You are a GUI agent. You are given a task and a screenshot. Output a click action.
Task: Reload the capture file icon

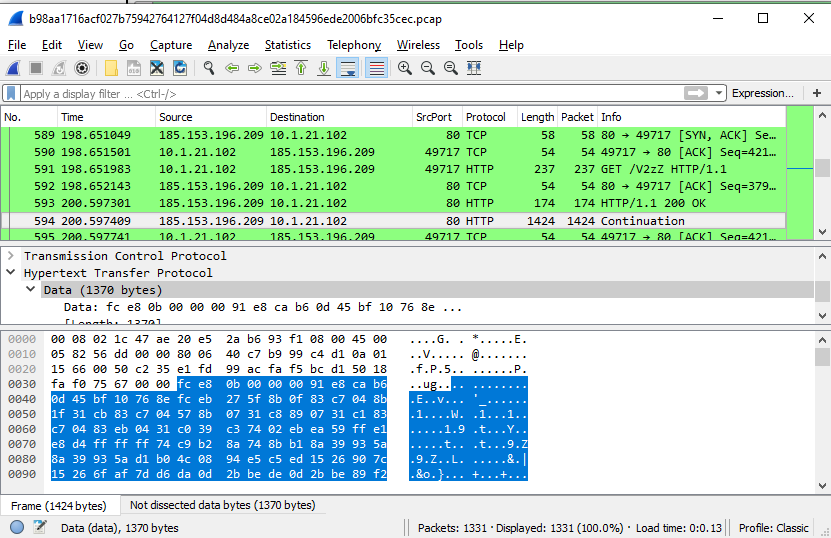[x=180, y=68]
